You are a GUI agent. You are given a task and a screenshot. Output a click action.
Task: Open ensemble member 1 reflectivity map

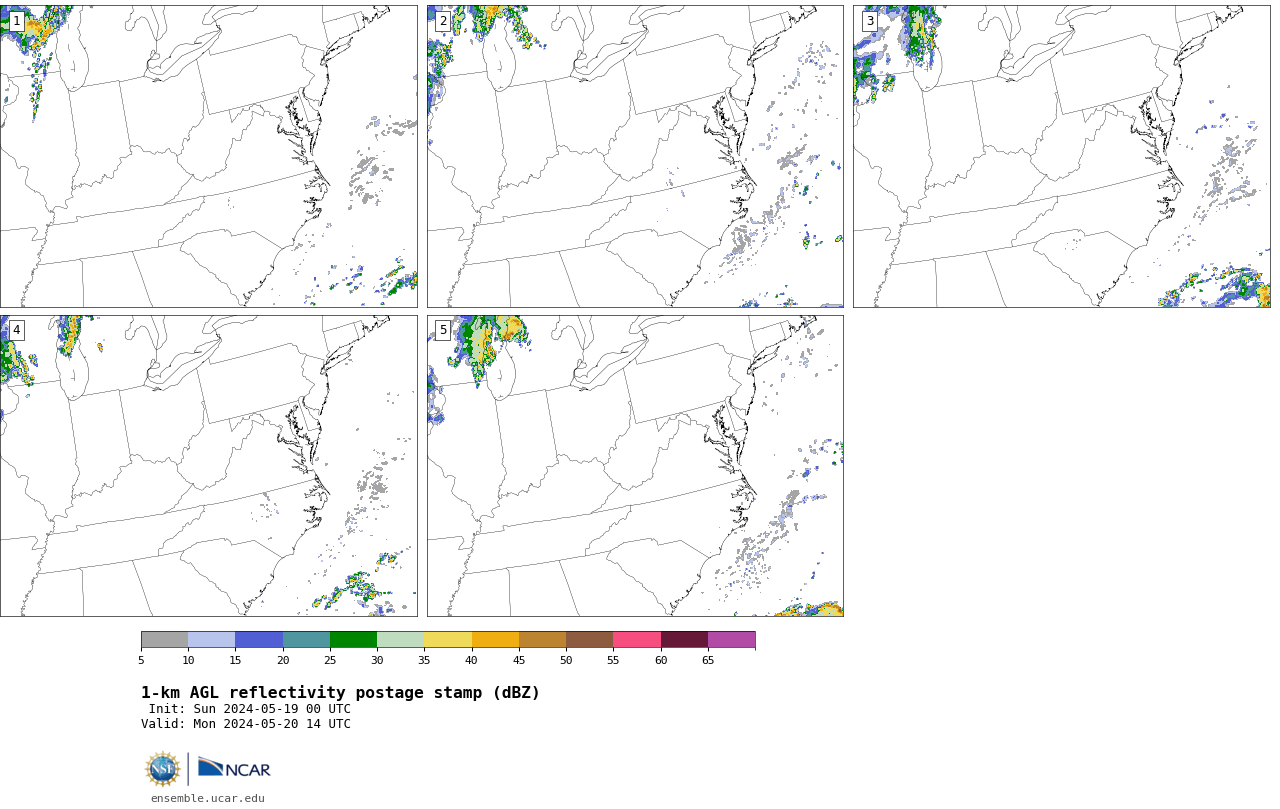(208, 156)
